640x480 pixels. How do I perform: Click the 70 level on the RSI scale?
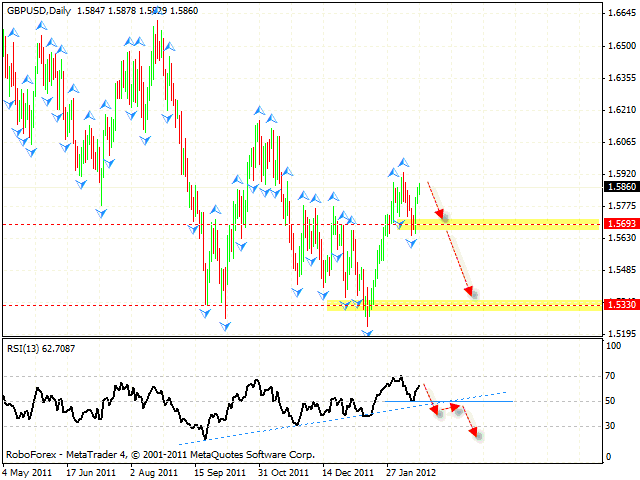click(x=611, y=376)
